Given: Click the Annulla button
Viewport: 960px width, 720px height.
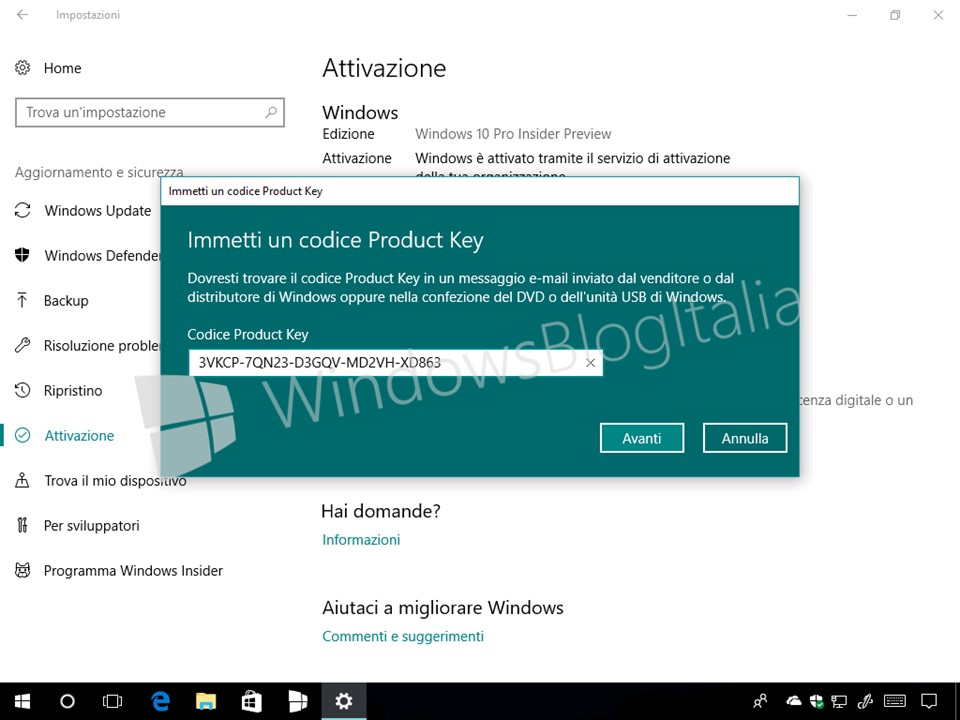Looking at the screenshot, I should (744, 438).
